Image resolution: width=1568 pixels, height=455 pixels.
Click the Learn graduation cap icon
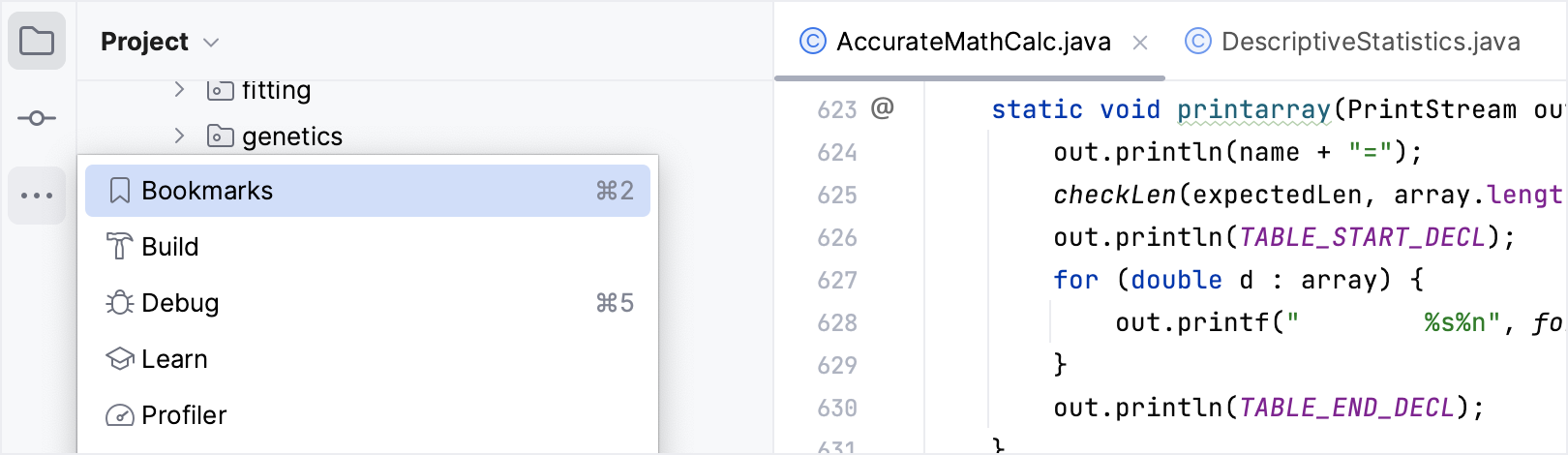coord(119,359)
